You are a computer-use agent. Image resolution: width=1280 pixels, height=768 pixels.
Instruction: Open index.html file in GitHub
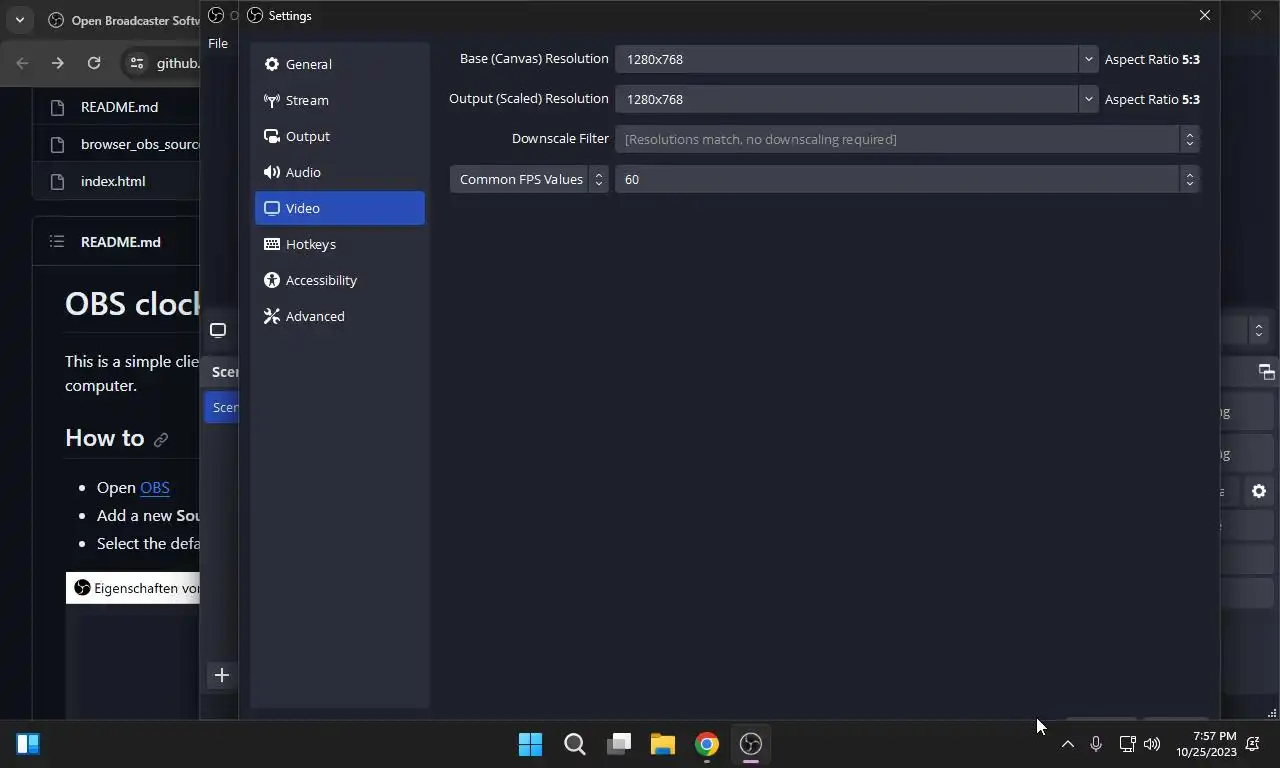pyautogui.click(x=113, y=181)
